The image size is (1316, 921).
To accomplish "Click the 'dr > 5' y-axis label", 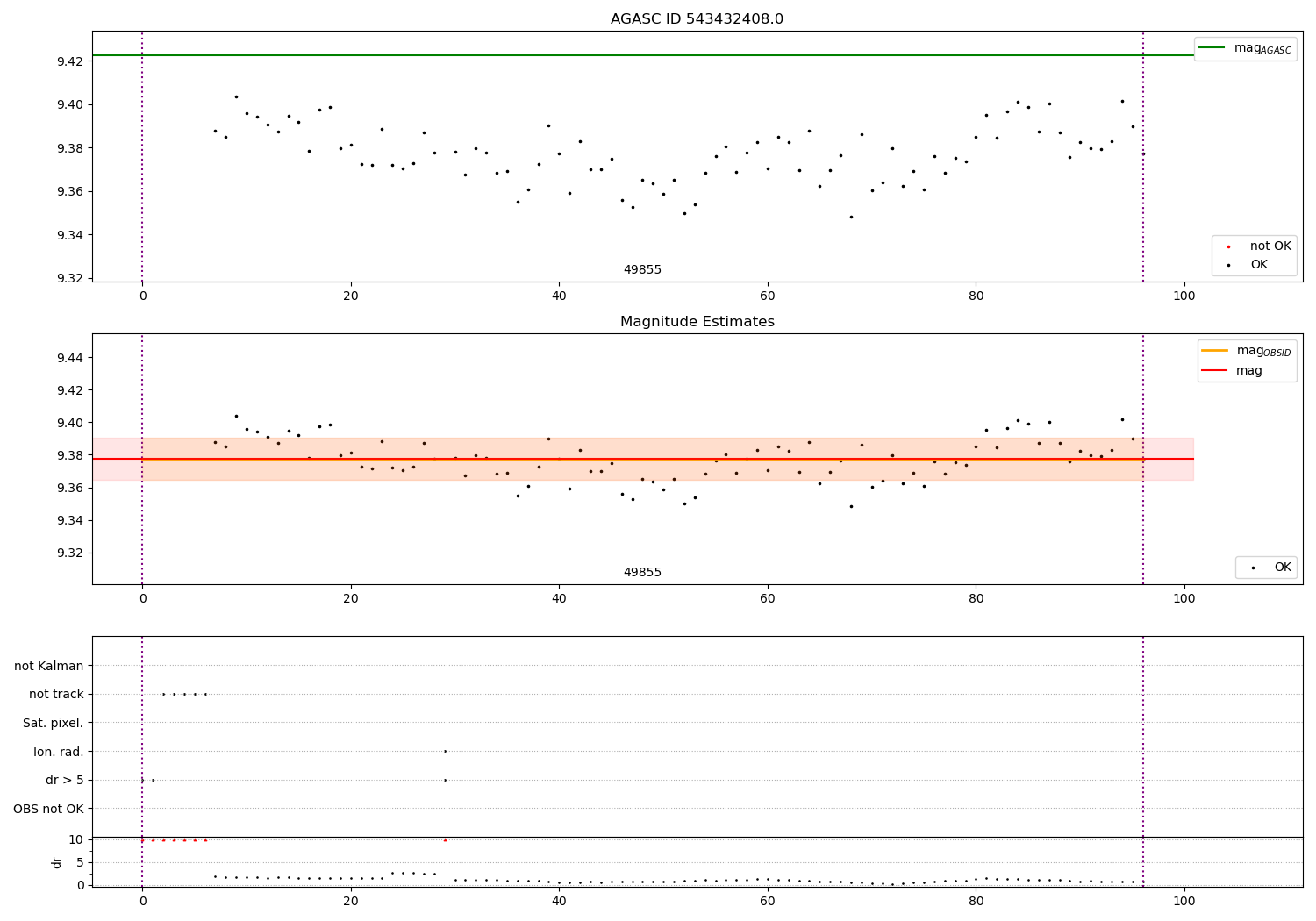I will 65,780.
